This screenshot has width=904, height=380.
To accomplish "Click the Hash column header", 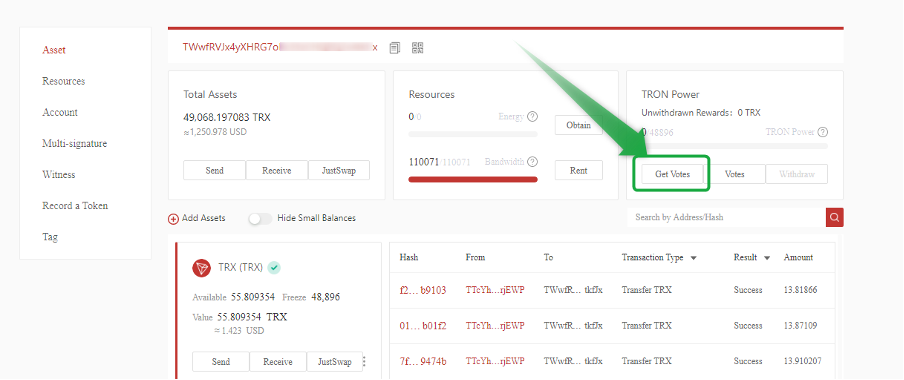I will (x=409, y=258).
